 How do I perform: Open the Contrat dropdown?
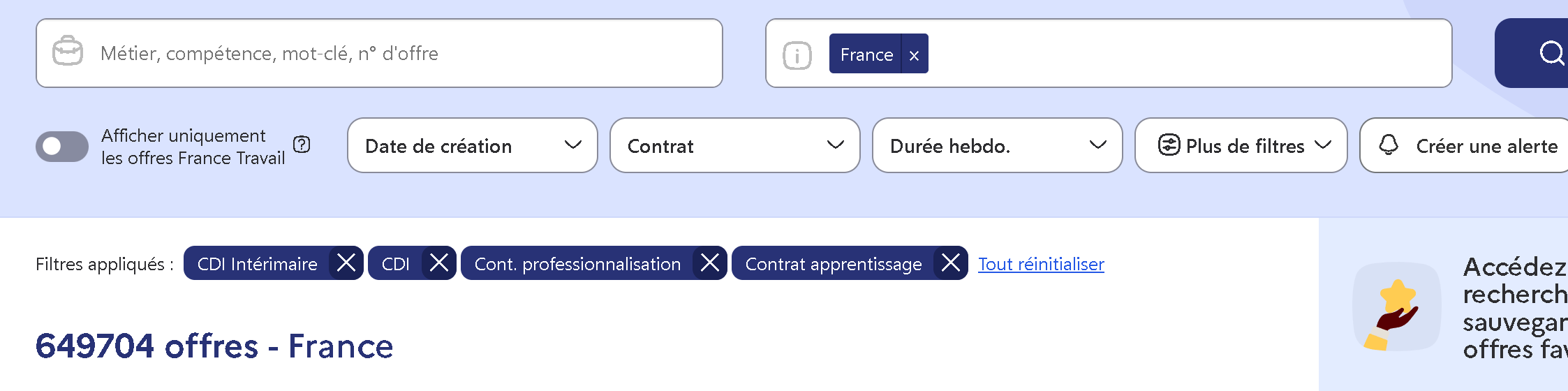coord(734,145)
